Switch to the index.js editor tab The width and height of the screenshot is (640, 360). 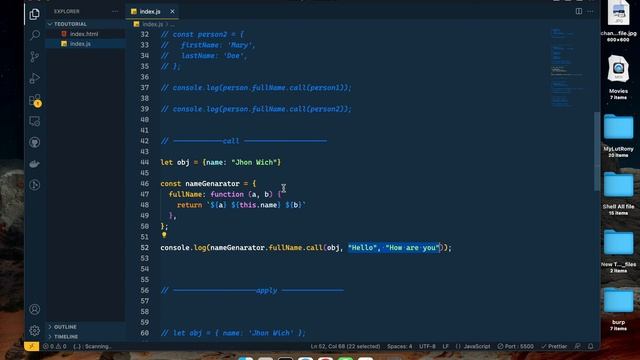coord(150,11)
